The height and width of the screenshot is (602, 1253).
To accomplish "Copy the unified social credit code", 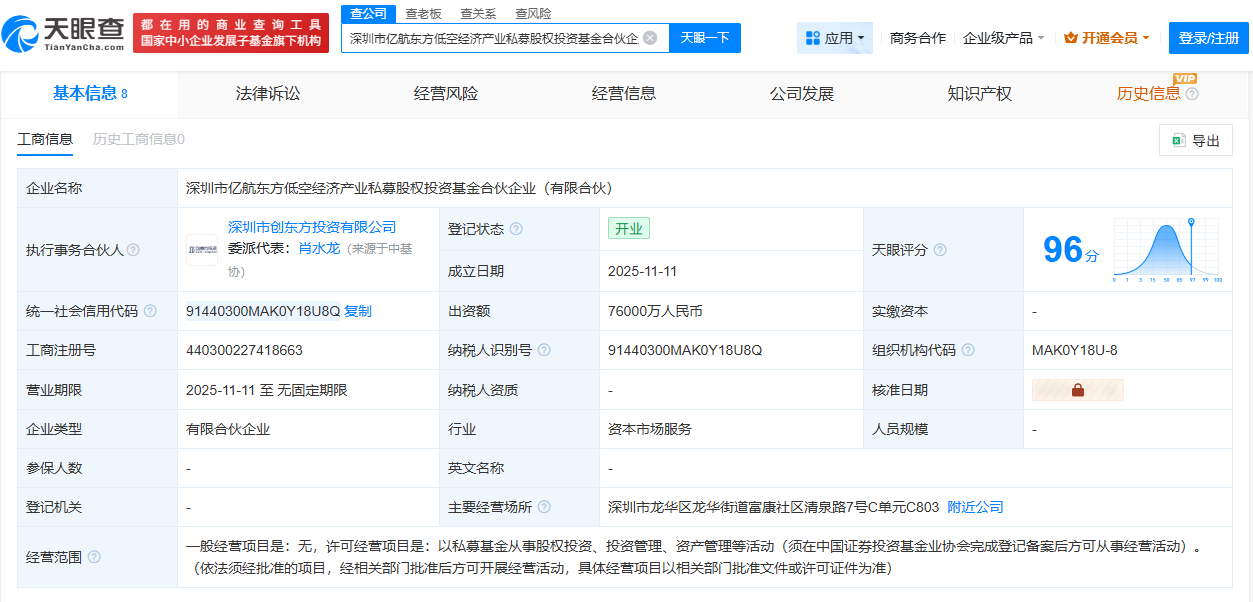I will click(358, 311).
